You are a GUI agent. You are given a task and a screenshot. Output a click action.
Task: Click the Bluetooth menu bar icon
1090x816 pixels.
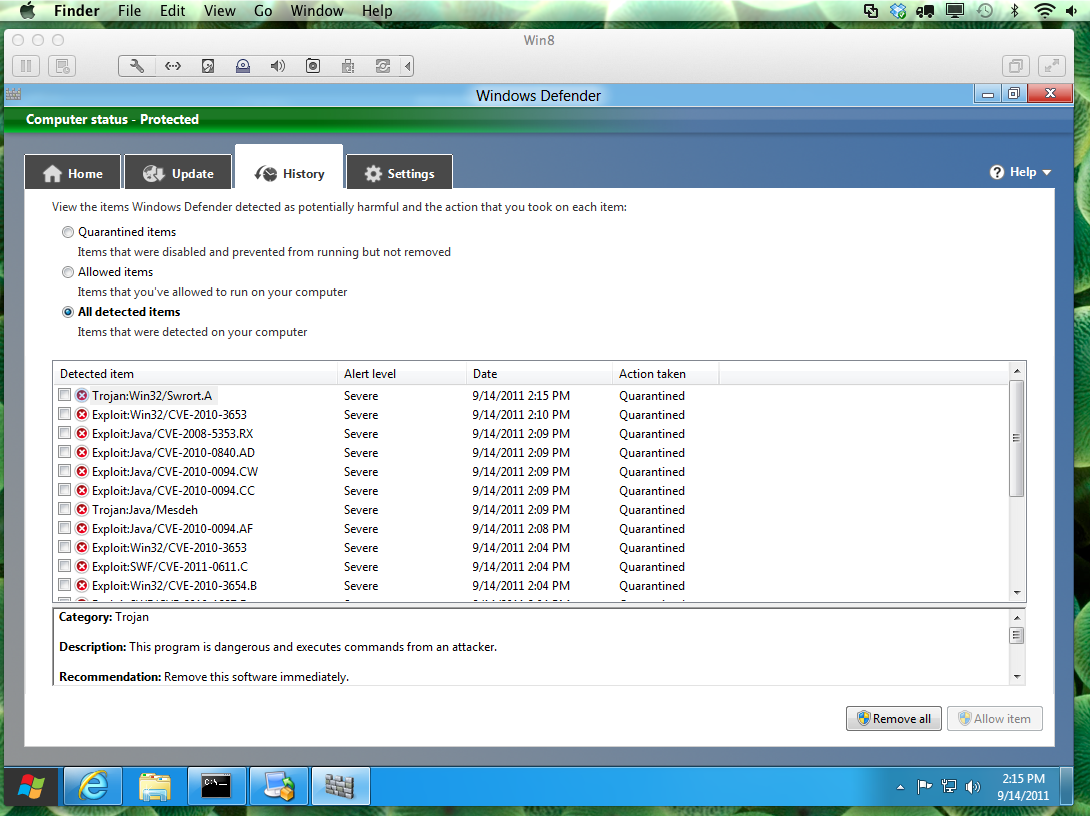(1014, 10)
